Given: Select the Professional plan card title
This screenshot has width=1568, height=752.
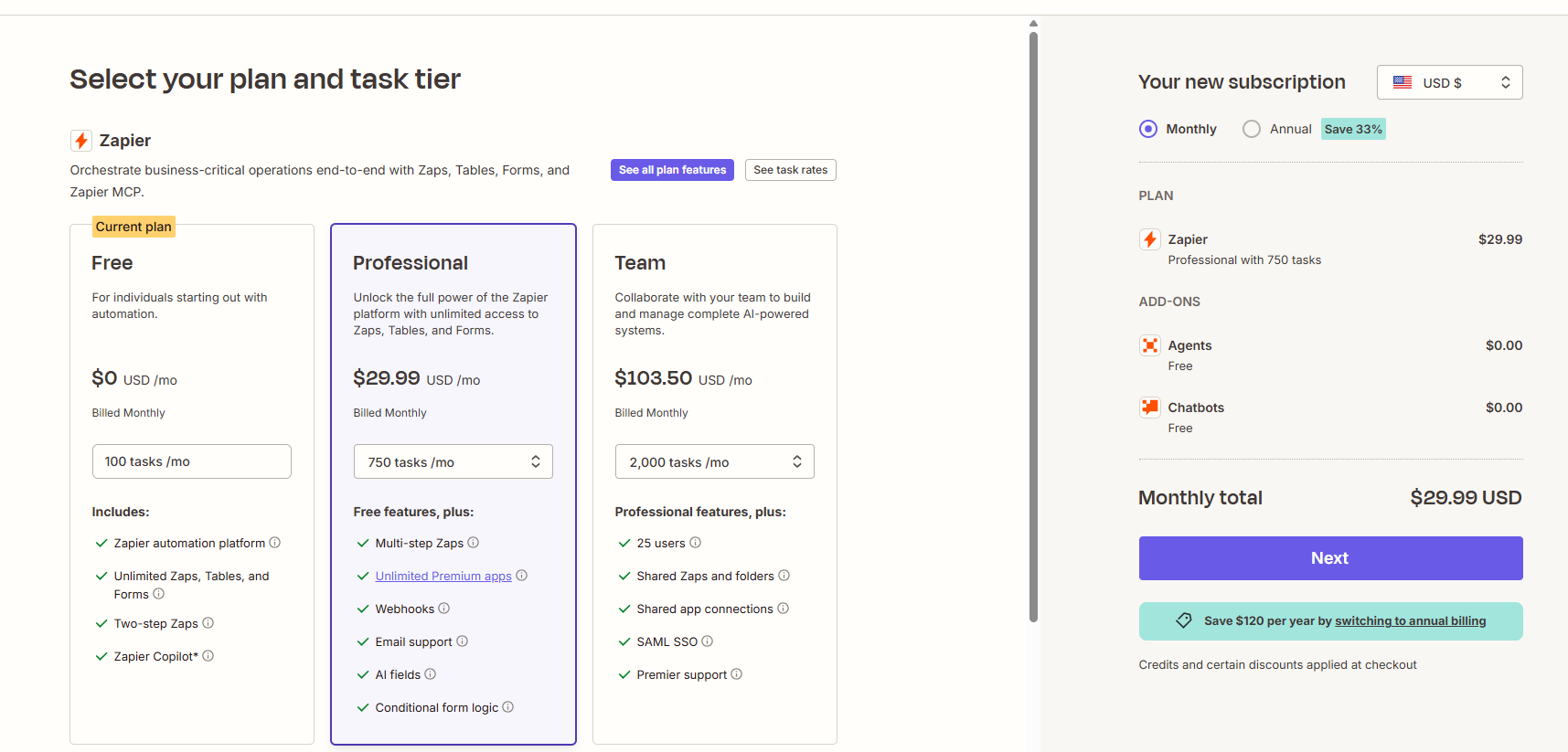Looking at the screenshot, I should point(411,263).
